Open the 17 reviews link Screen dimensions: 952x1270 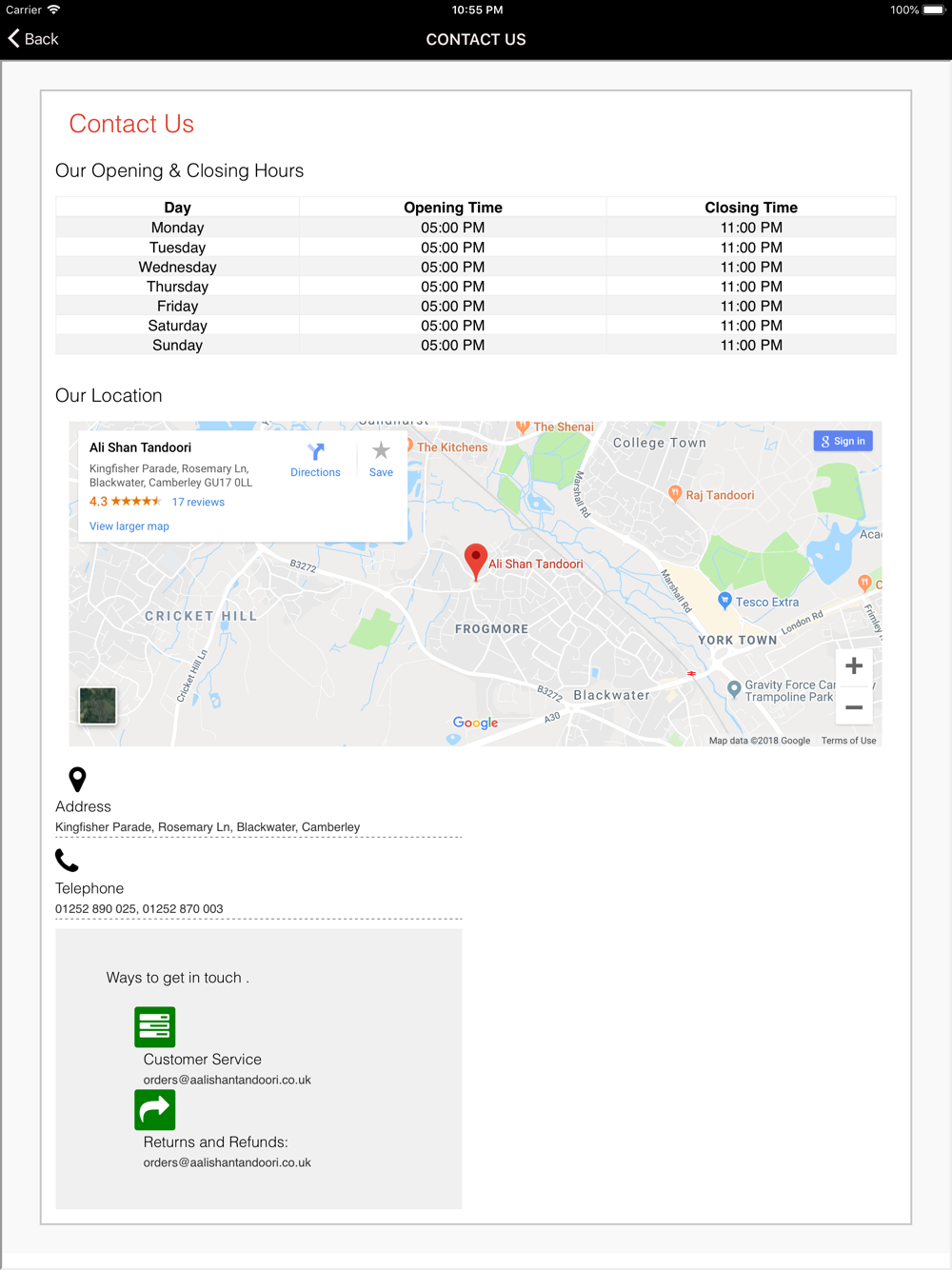[198, 503]
